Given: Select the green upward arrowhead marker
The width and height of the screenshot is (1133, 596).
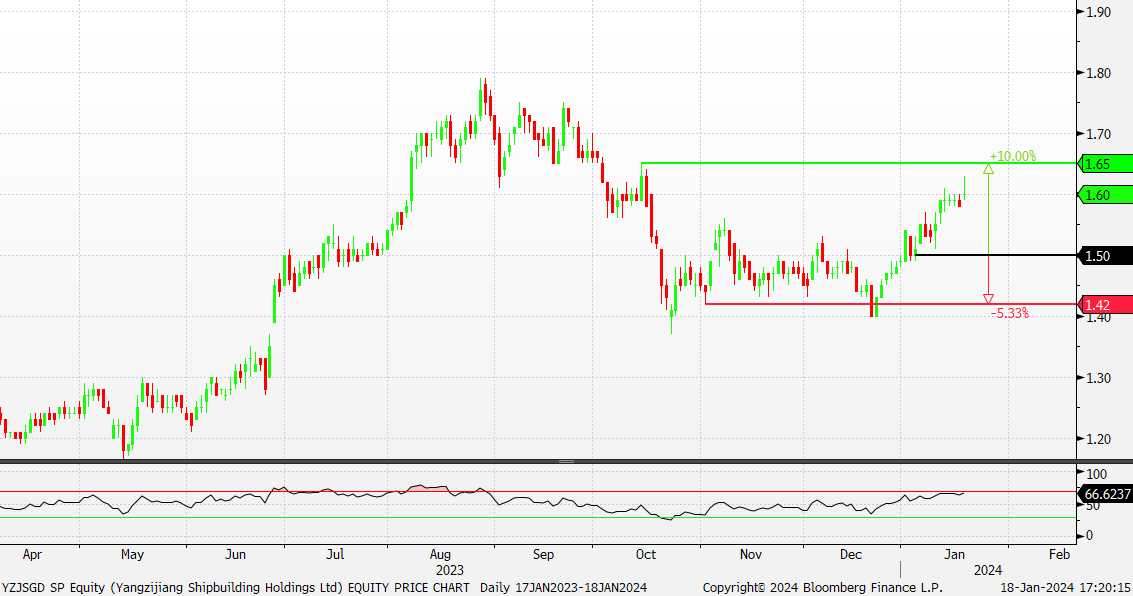Looking at the screenshot, I should pyautogui.click(x=988, y=169).
